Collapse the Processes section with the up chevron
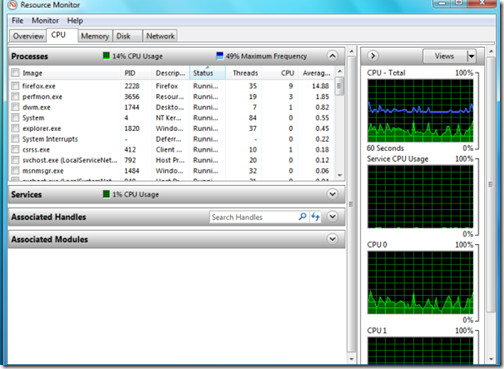Screen dimensions: 504x369 click(x=332, y=56)
